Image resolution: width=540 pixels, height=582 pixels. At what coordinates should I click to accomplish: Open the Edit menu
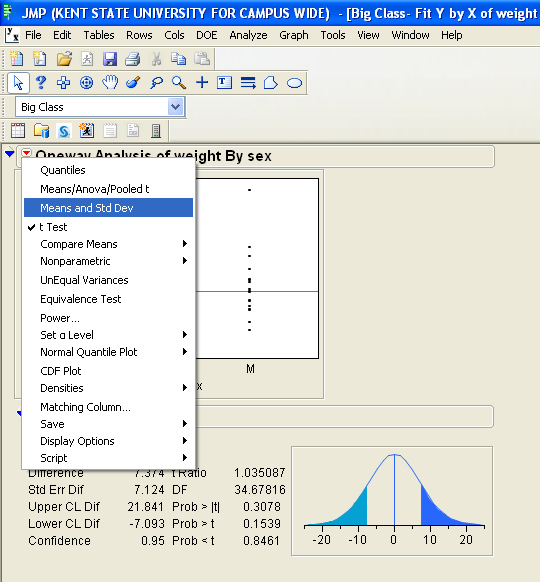pyautogui.click(x=62, y=35)
